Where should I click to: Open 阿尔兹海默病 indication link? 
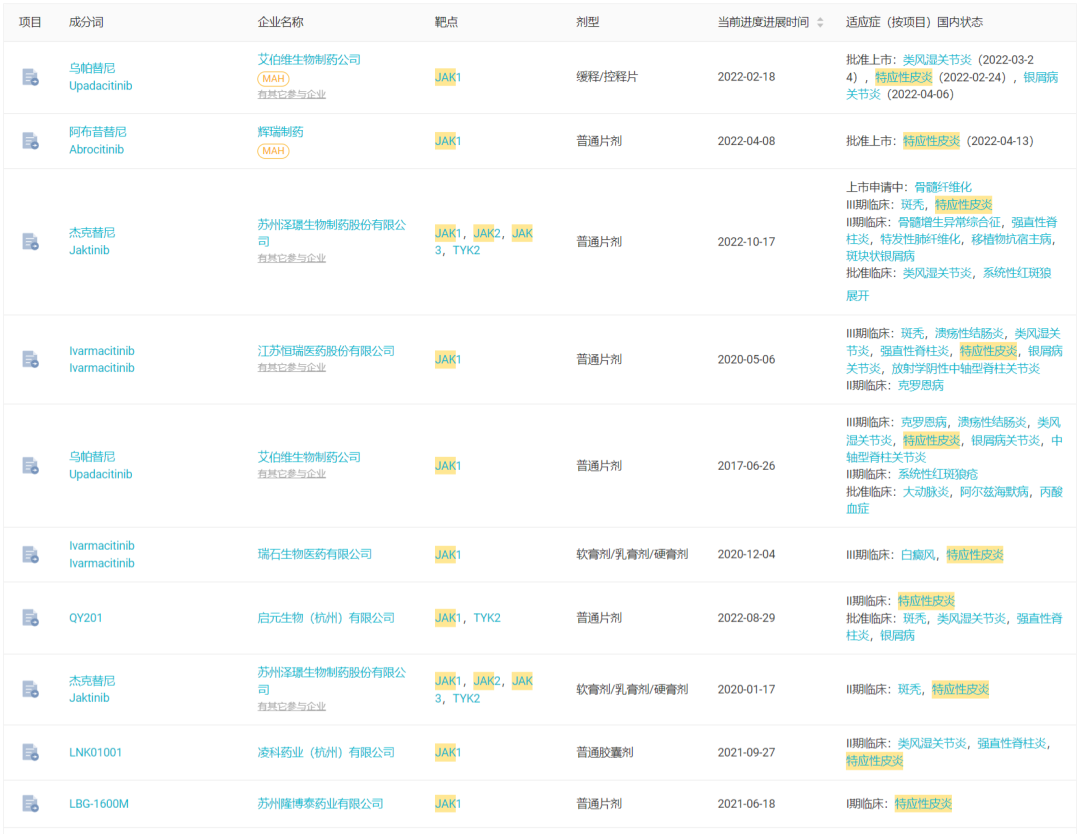click(x=994, y=492)
